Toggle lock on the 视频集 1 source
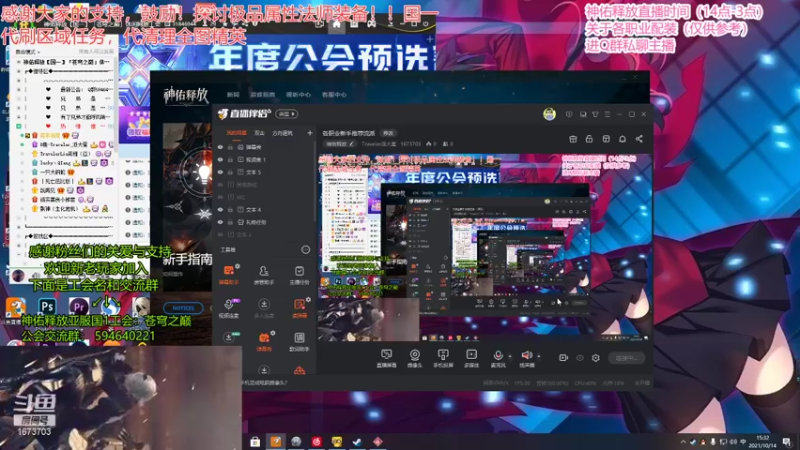The height and width of the screenshot is (450, 800). click(x=231, y=160)
